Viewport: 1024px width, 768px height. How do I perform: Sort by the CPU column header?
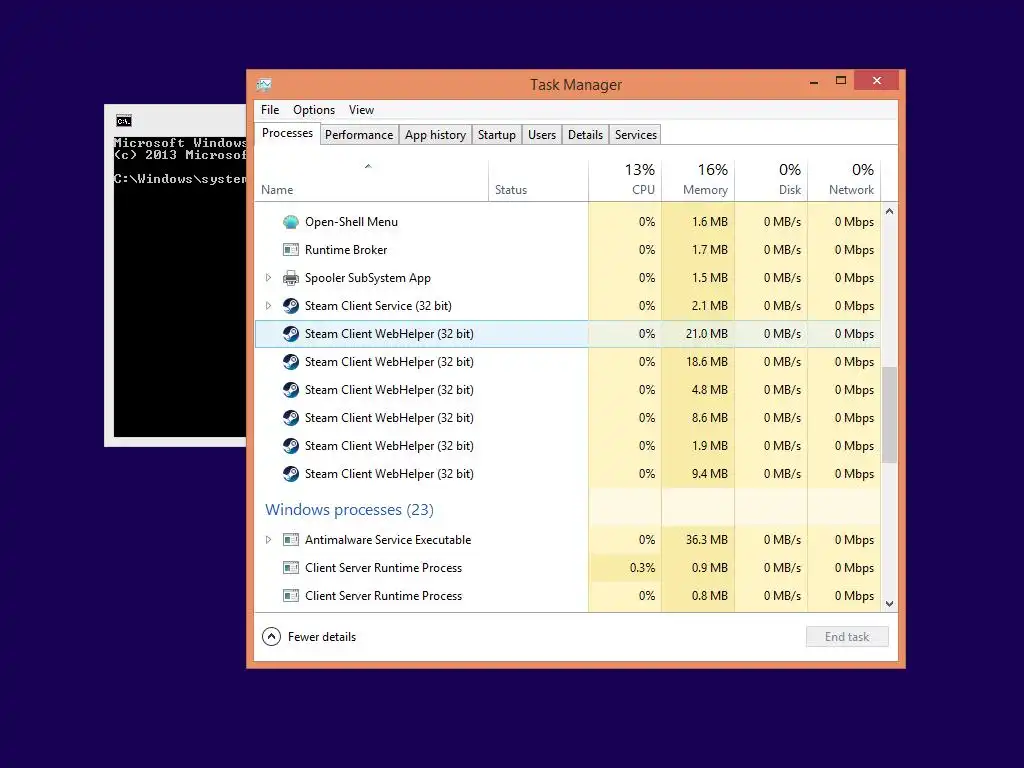click(x=625, y=180)
